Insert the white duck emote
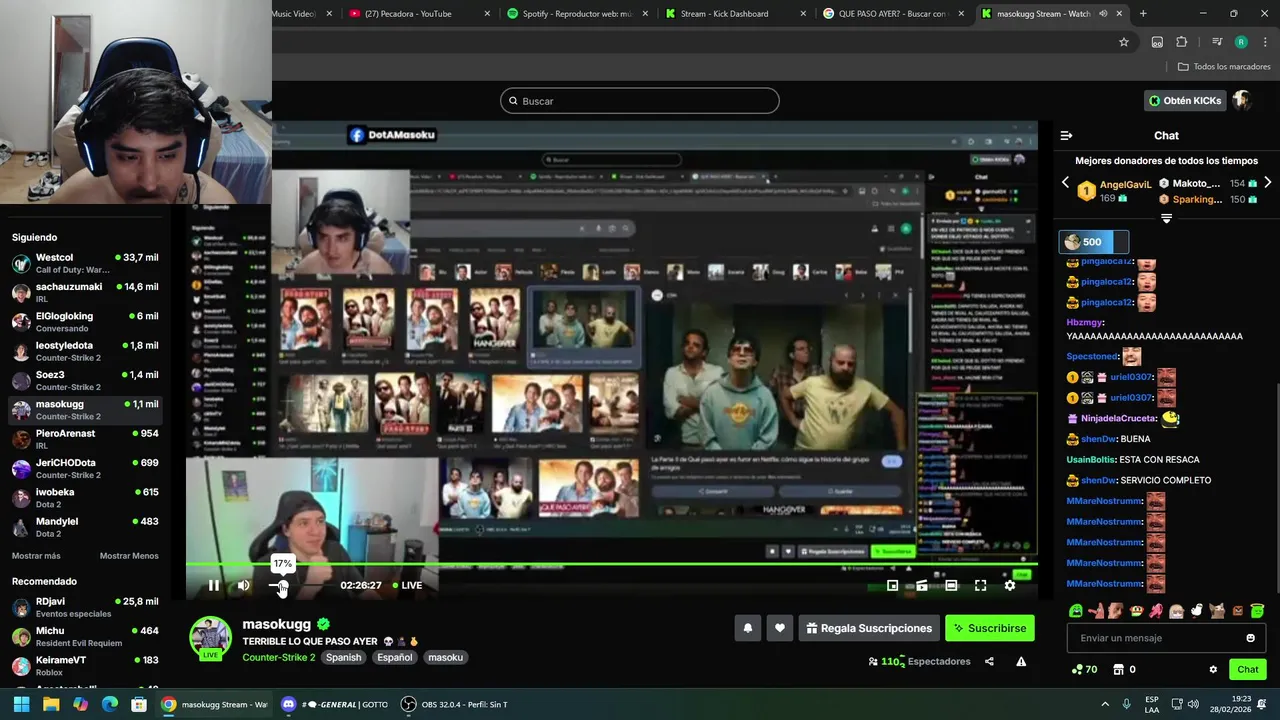1280x720 pixels. (x=1197, y=611)
